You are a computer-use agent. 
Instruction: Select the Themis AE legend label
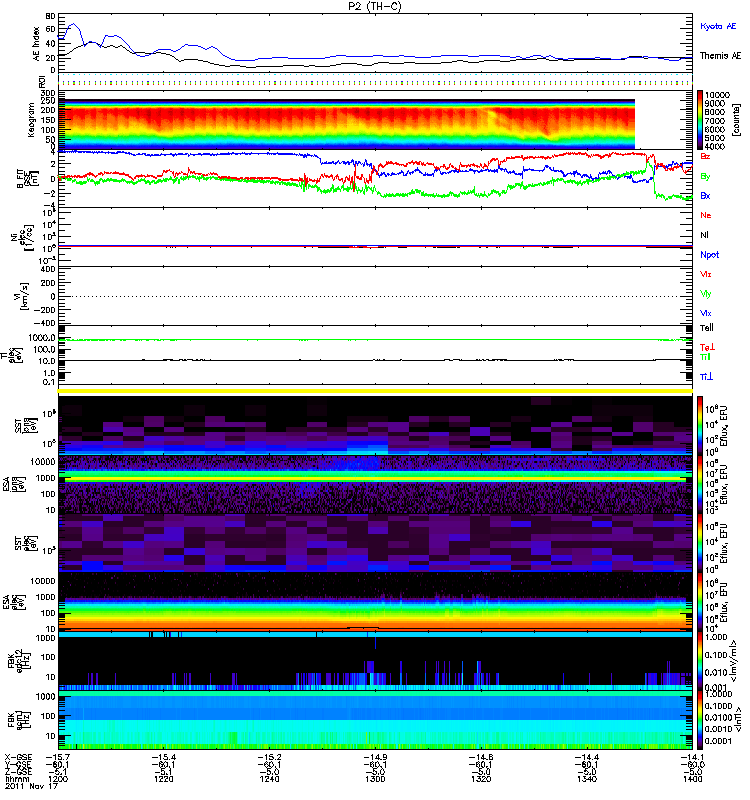[720, 57]
